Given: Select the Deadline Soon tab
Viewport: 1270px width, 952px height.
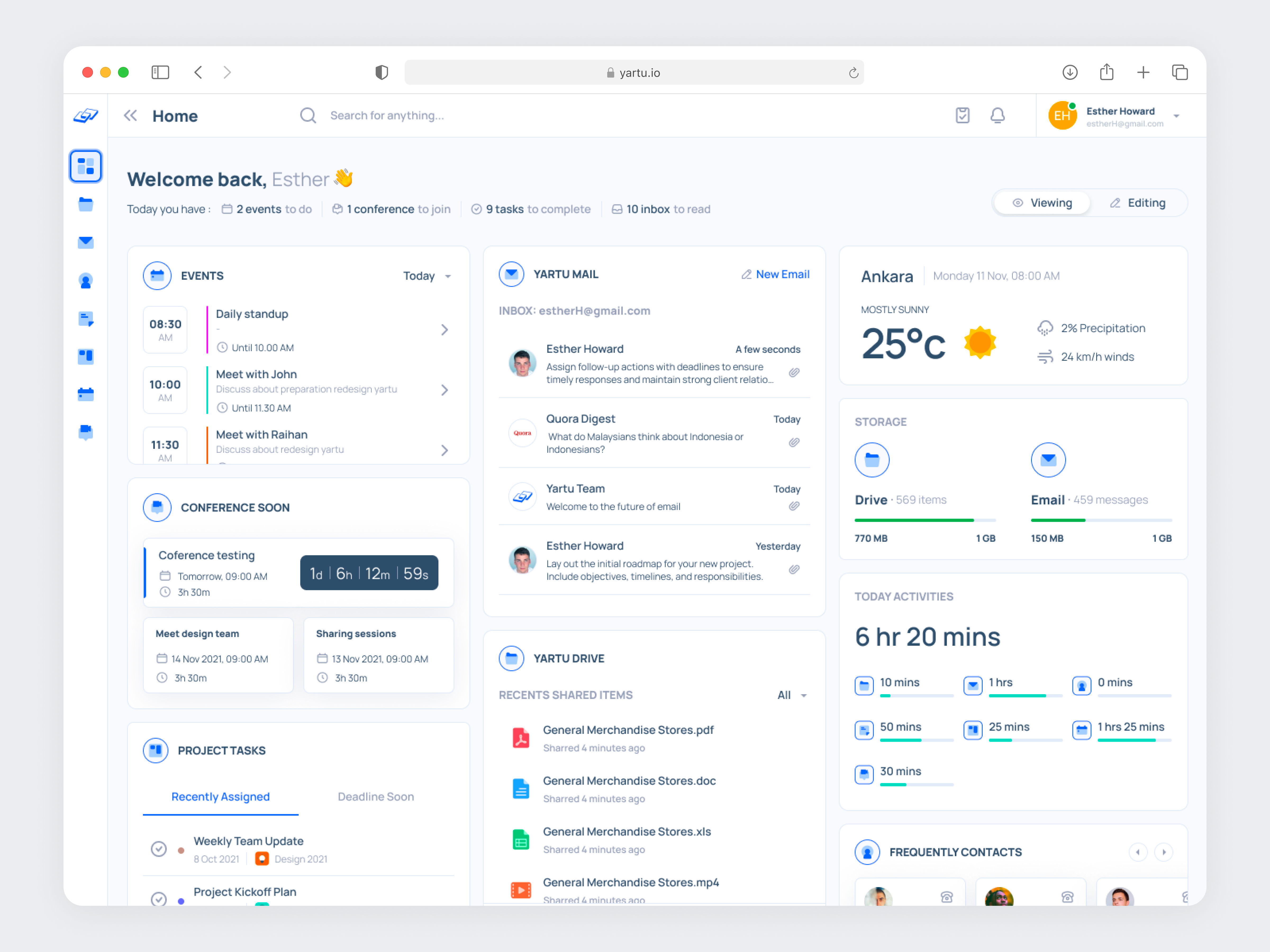Looking at the screenshot, I should 375,797.
